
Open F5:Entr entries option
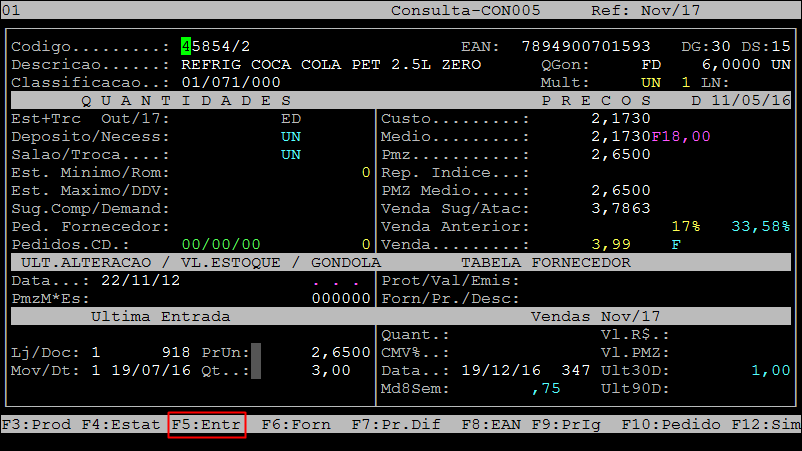point(206,424)
